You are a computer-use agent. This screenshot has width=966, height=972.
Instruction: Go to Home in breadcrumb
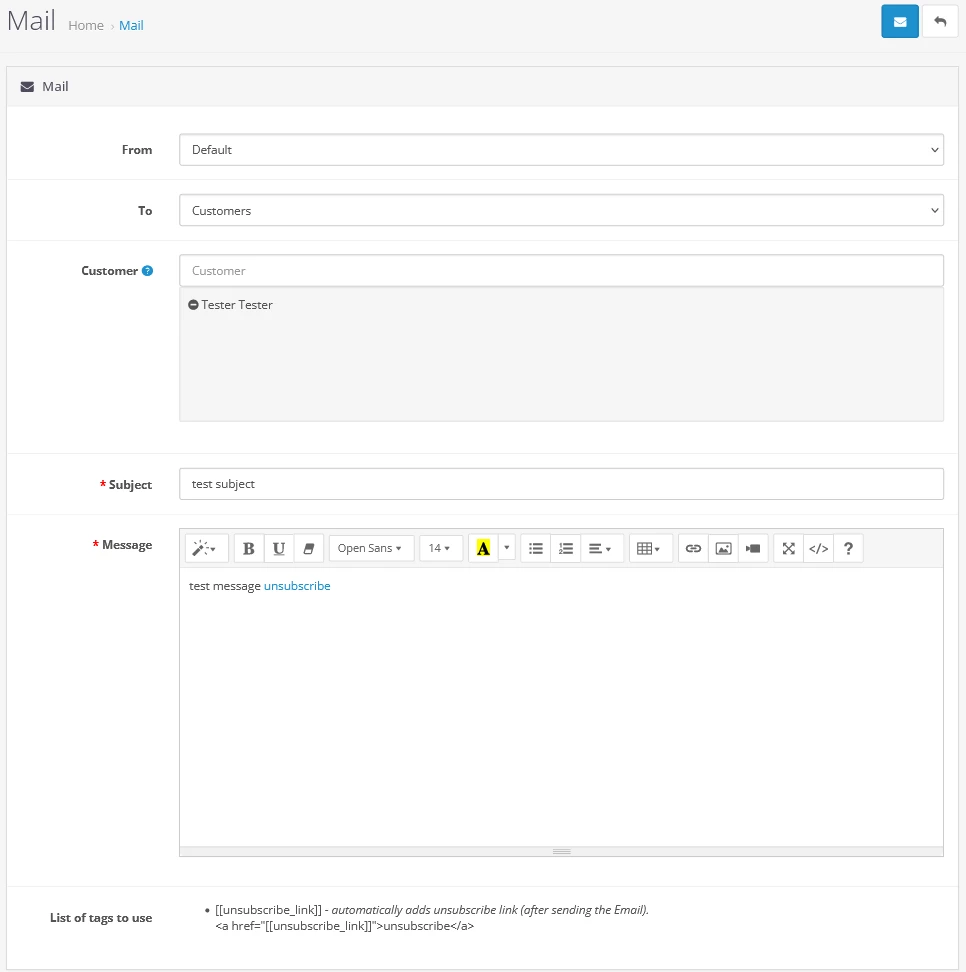(x=86, y=25)
